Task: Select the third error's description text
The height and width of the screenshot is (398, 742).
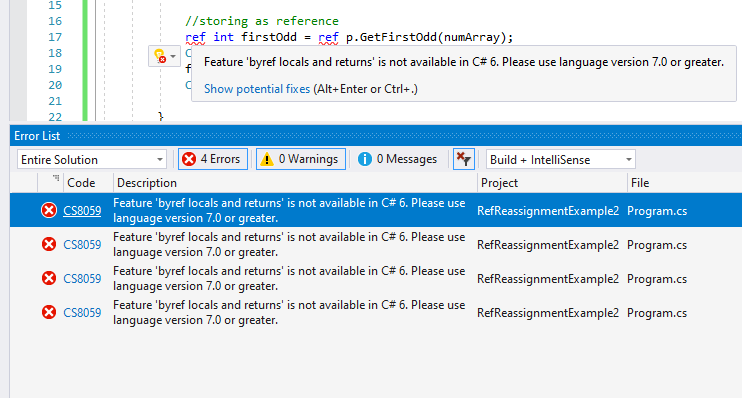Action: pos(289,279)
